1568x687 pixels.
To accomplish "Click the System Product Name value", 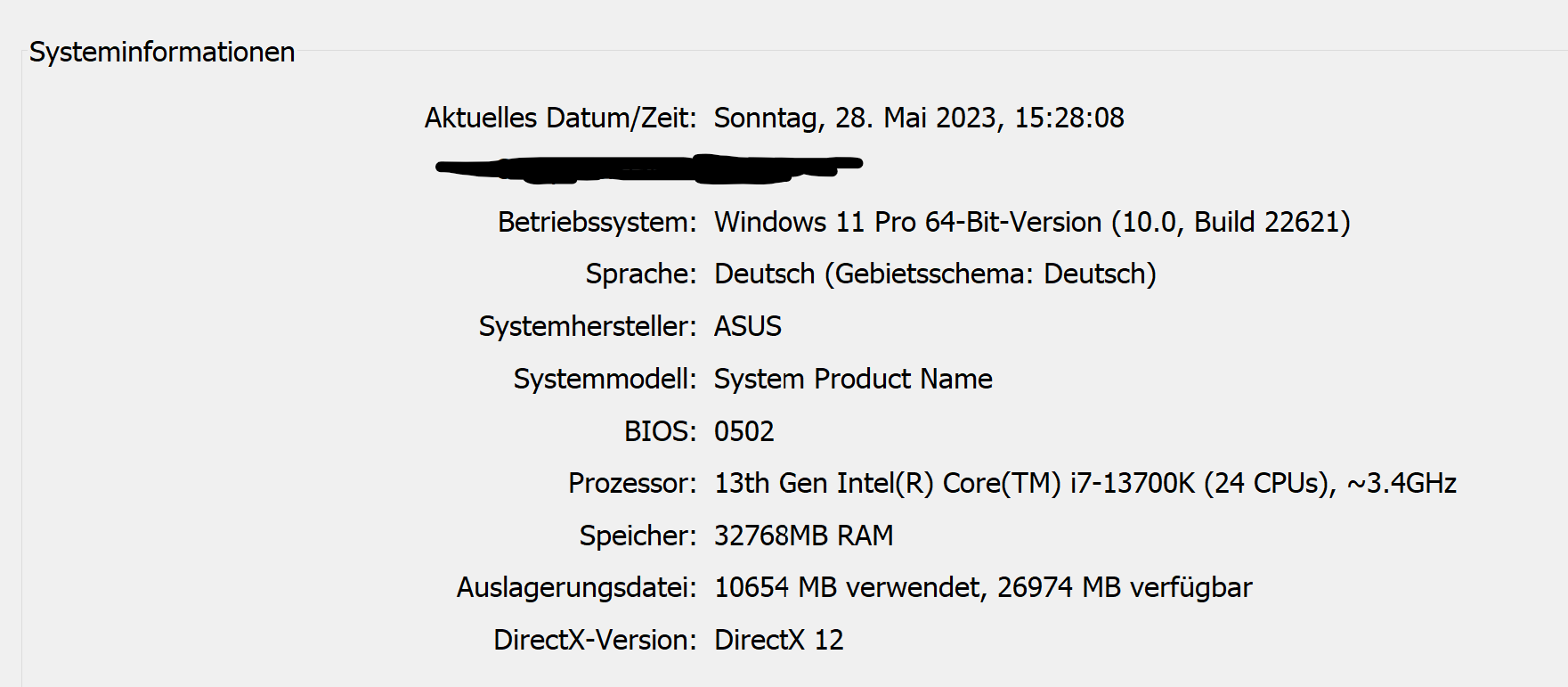I will 853,379.
